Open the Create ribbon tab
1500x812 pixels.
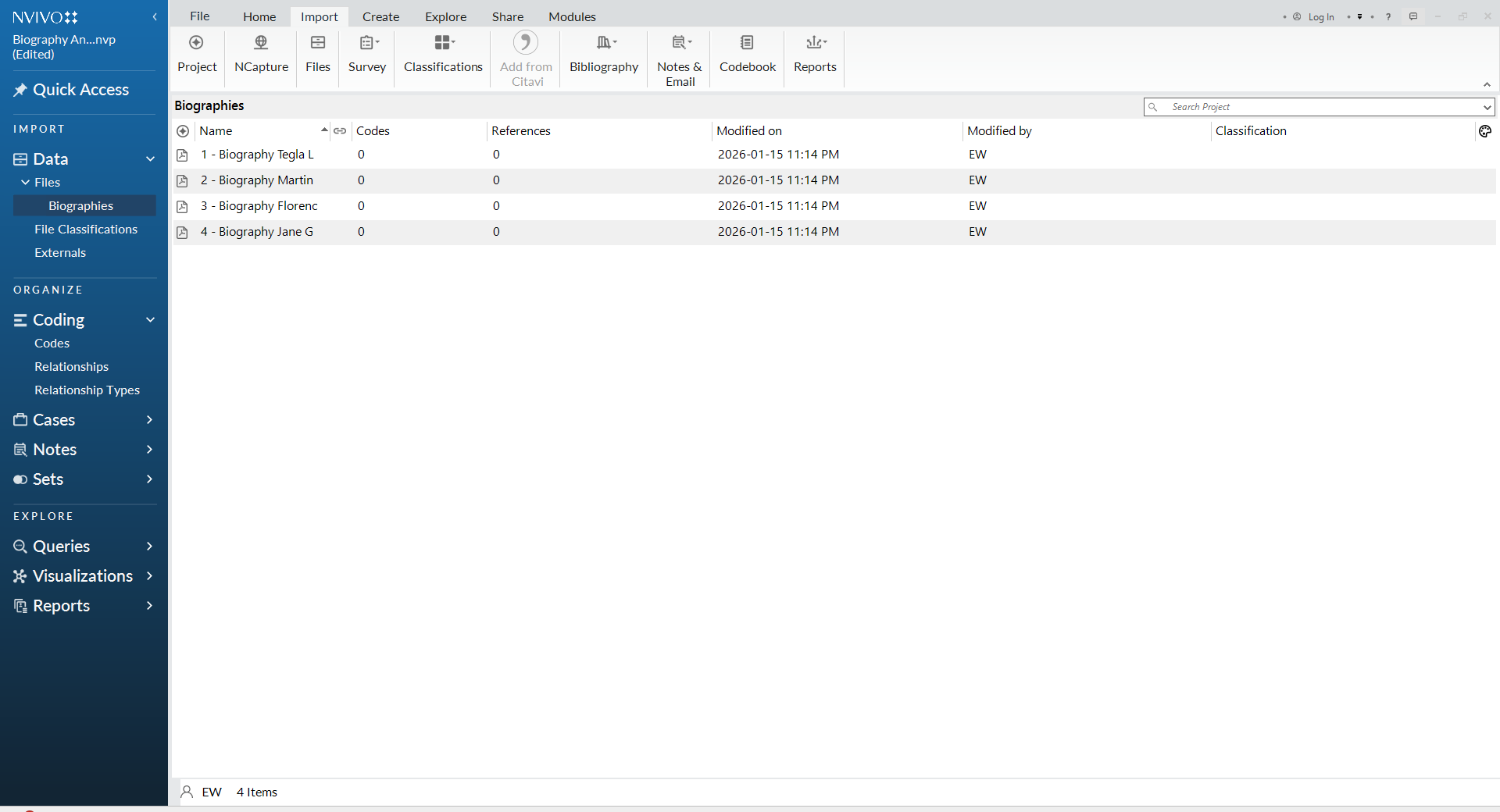(380, 16)
